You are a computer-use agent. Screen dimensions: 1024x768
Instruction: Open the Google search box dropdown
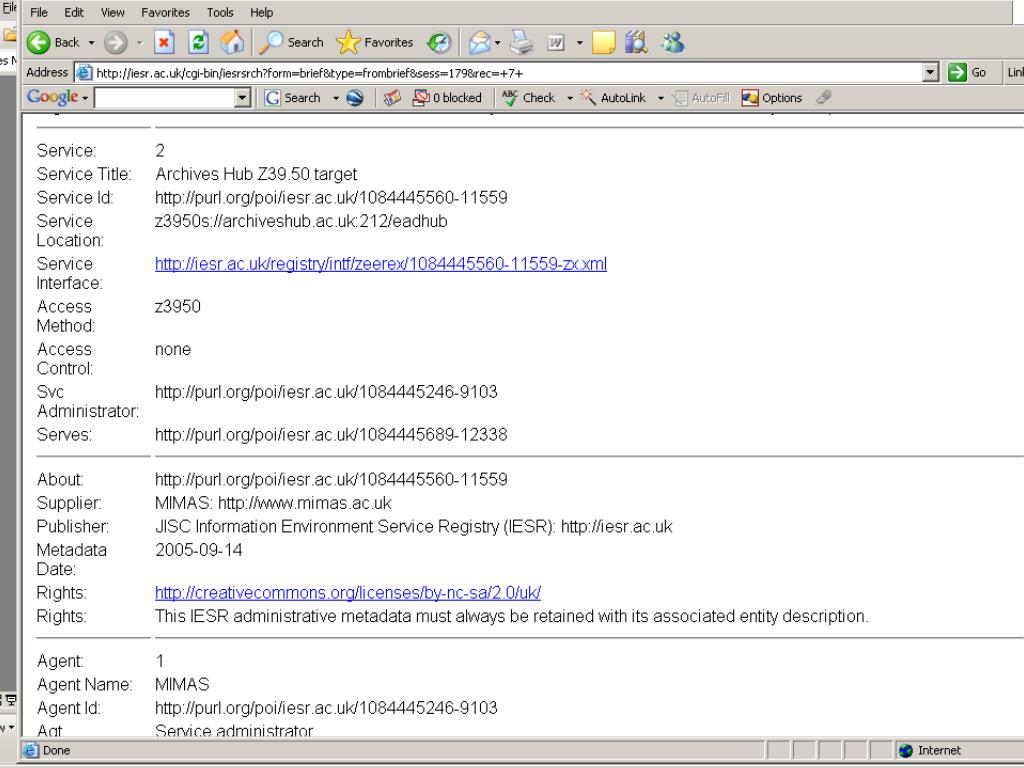pos(242,98)
